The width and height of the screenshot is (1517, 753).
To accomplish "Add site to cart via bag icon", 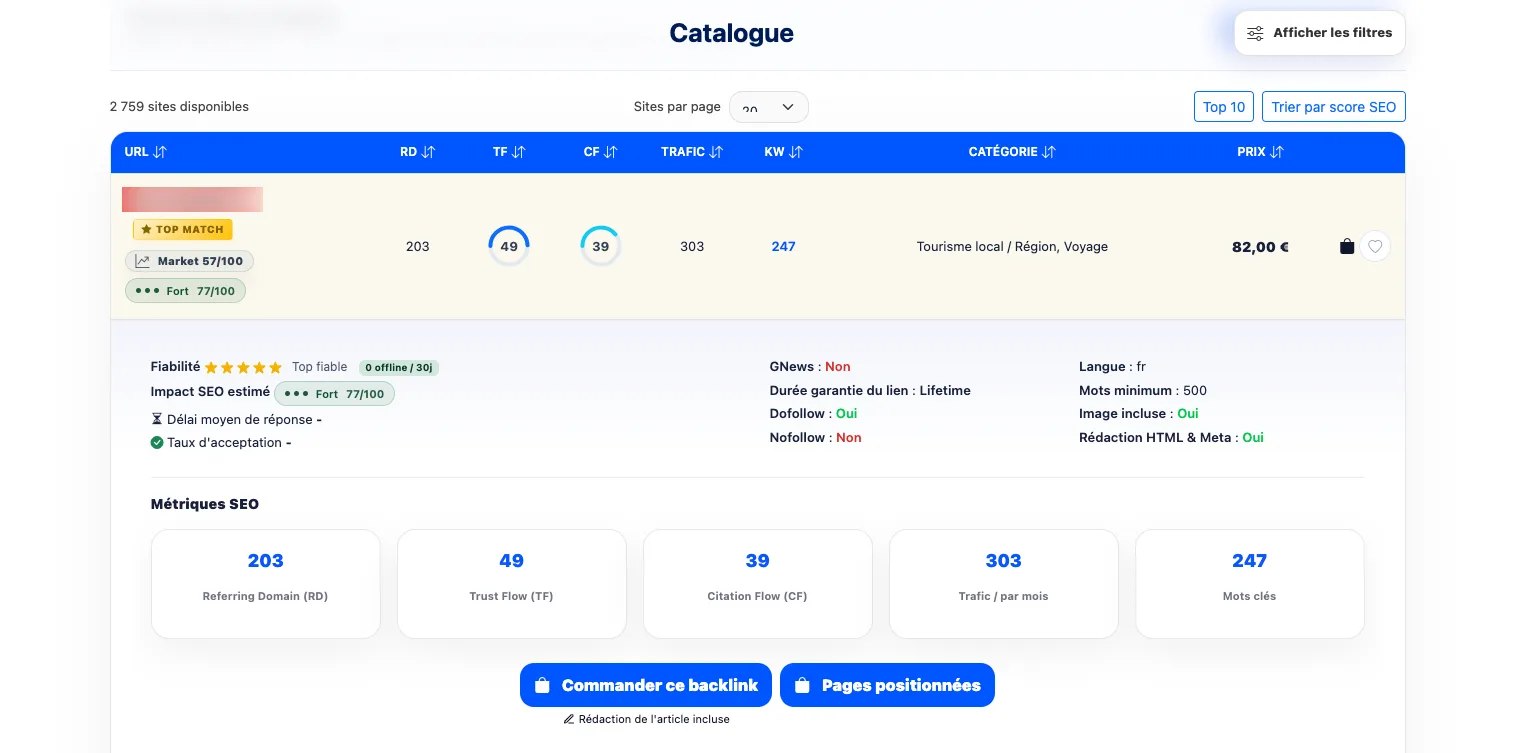I will click(x=1347, y=246).
